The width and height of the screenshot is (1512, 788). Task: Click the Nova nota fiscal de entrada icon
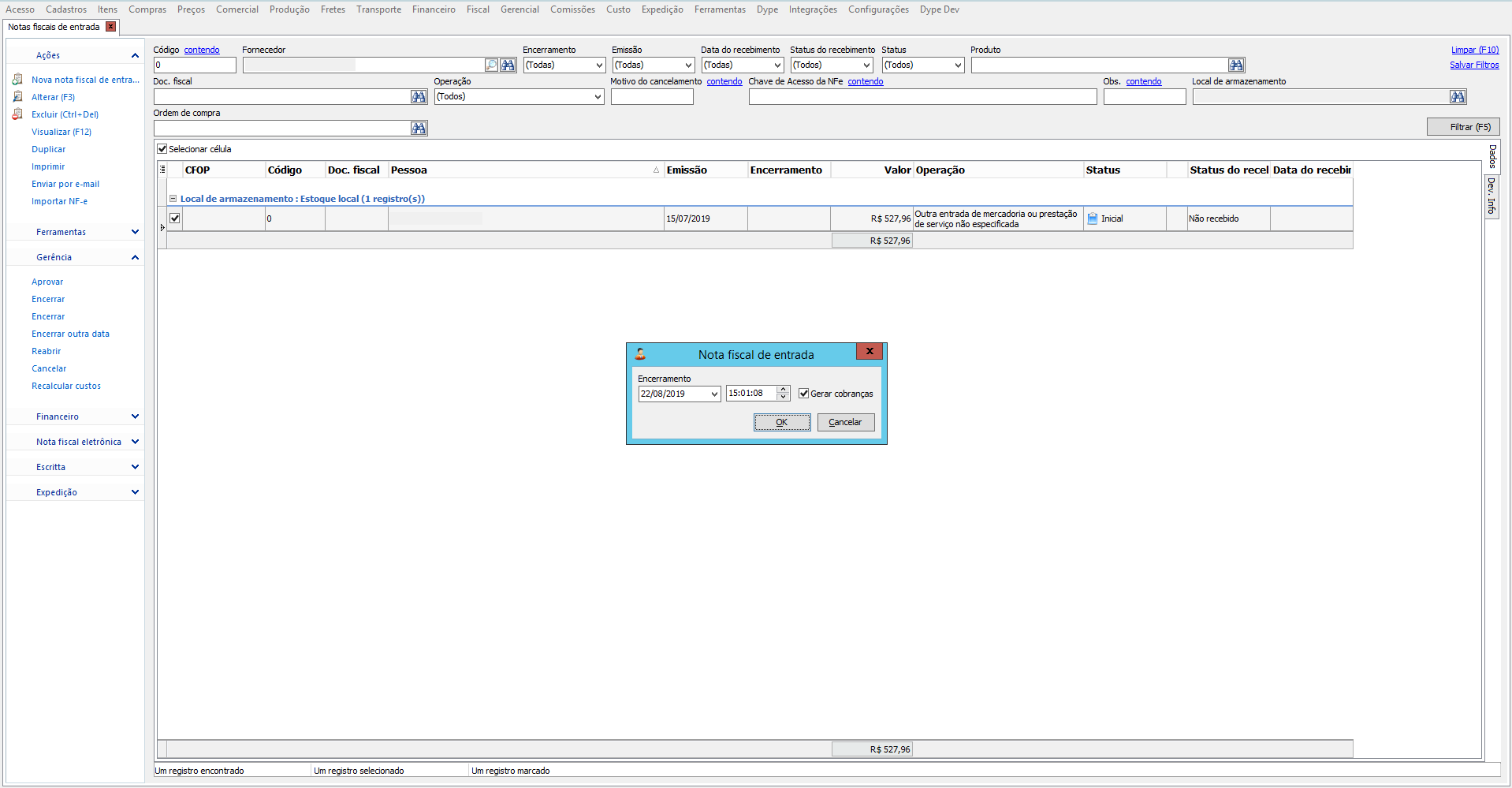click(x=17, y=80)
